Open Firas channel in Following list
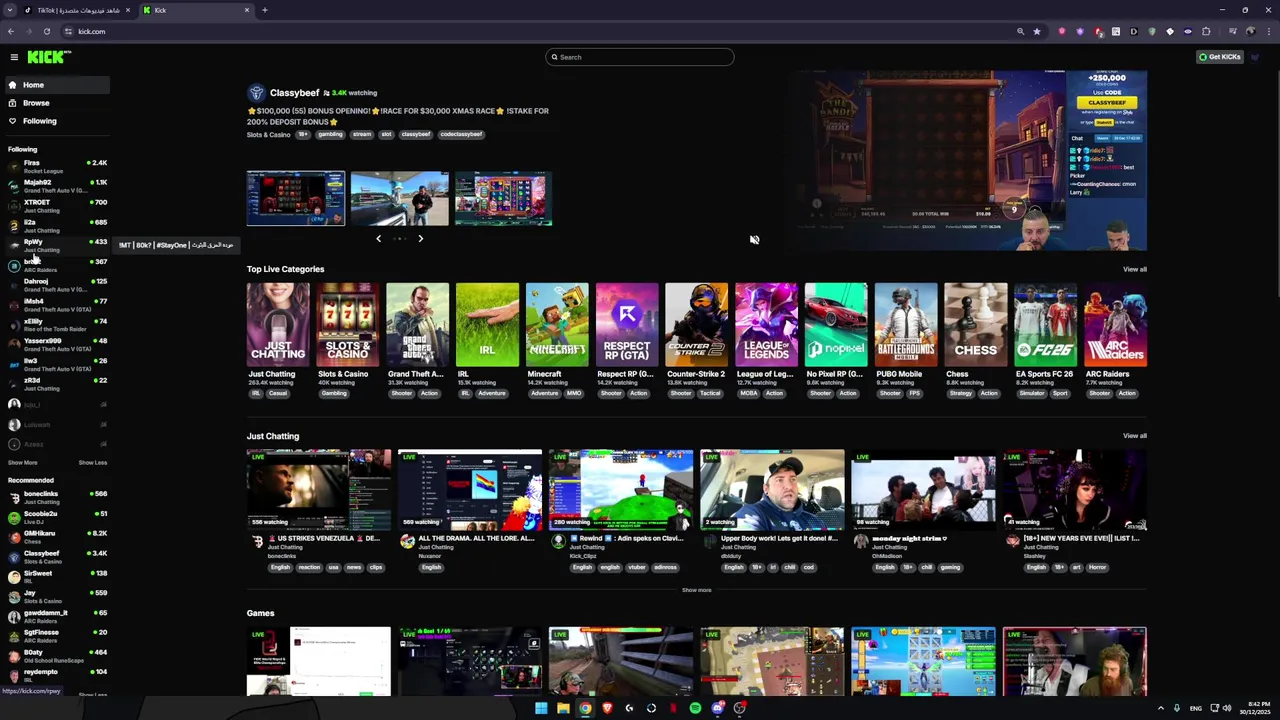 tap(55, 166)
